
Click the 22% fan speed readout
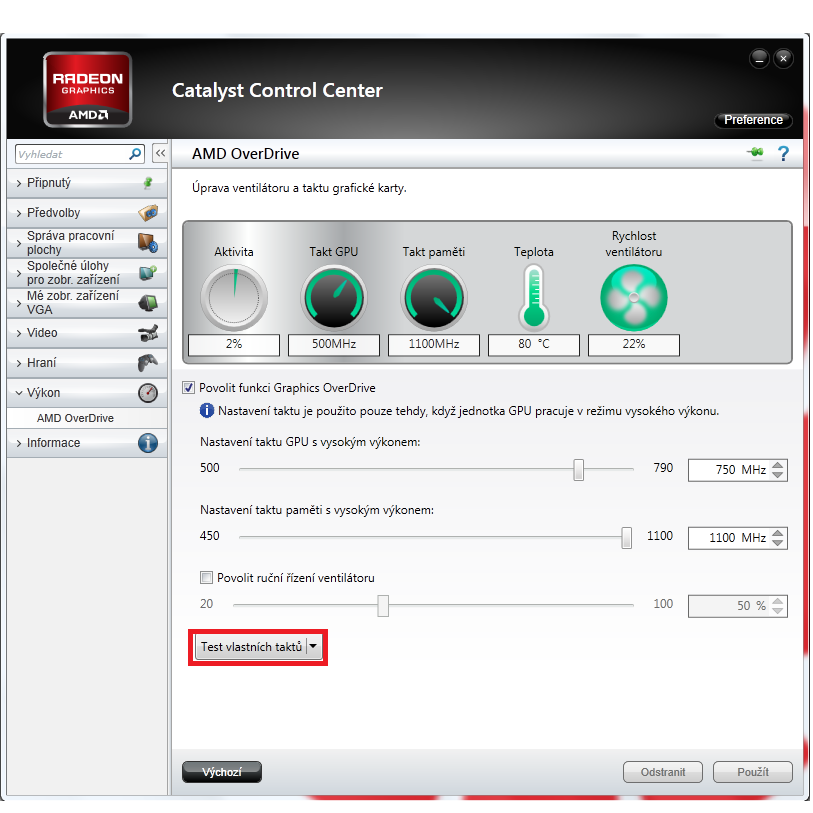(634, 344)
